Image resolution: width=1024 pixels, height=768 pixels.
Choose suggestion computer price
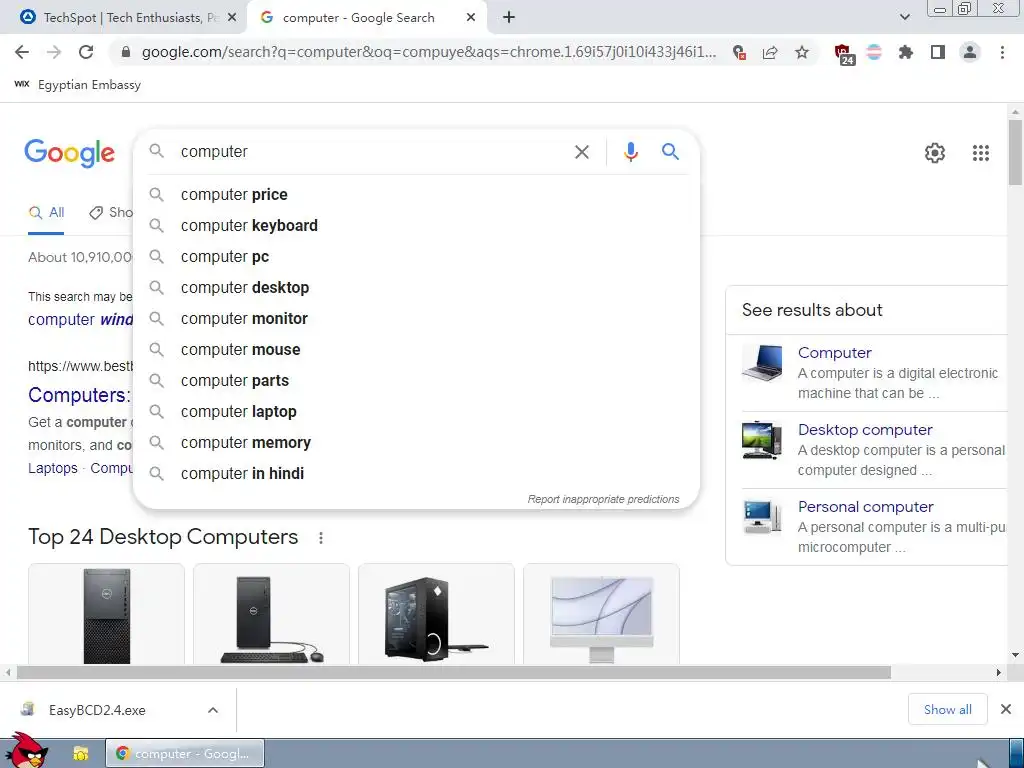(416, 195)
